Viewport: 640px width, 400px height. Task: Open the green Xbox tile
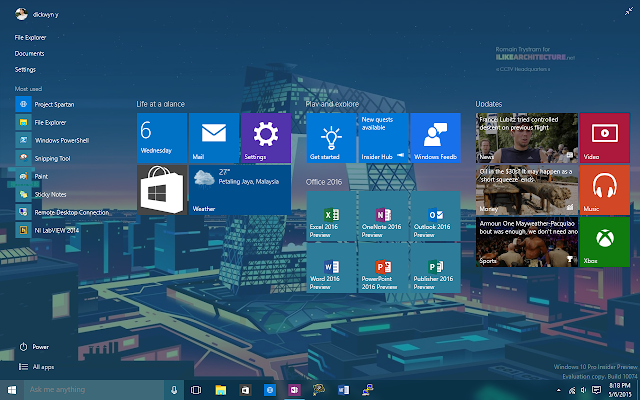605,242
